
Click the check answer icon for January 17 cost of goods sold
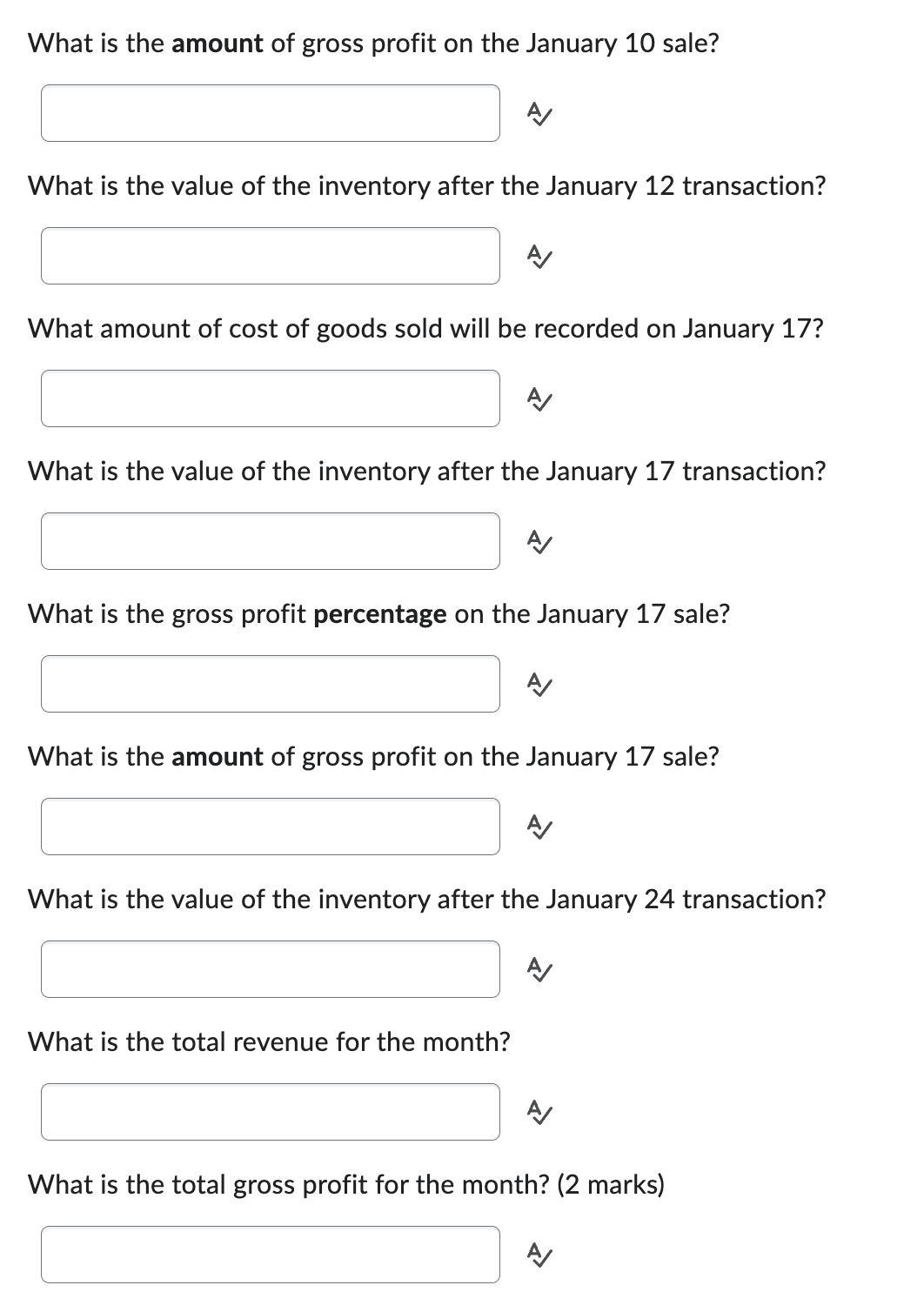[538, 399]
